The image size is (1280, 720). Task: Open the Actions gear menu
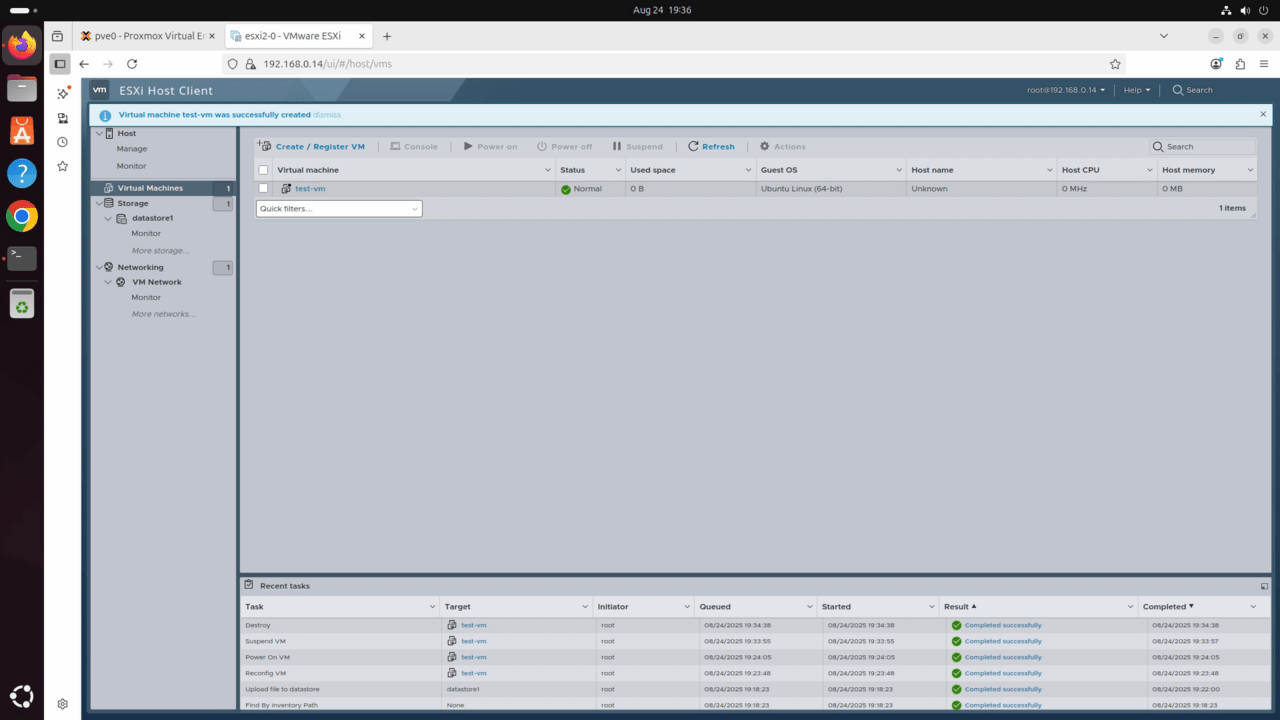[782, 146]
